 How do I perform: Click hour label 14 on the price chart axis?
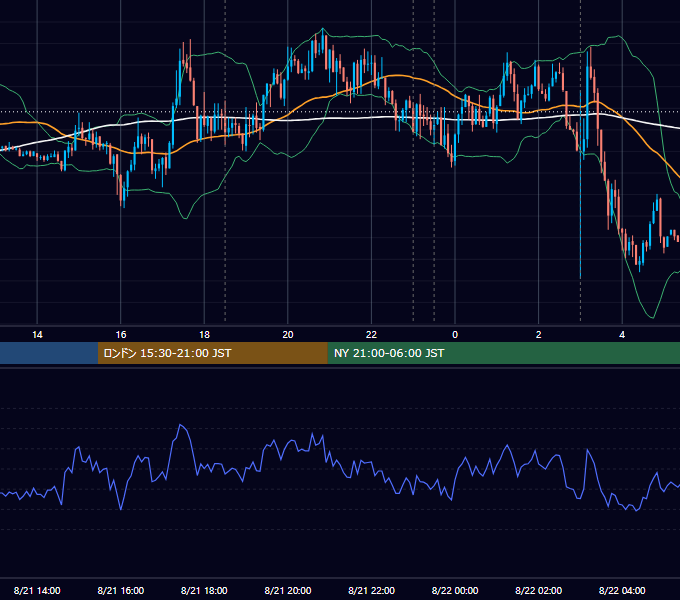tap(37, 335)
